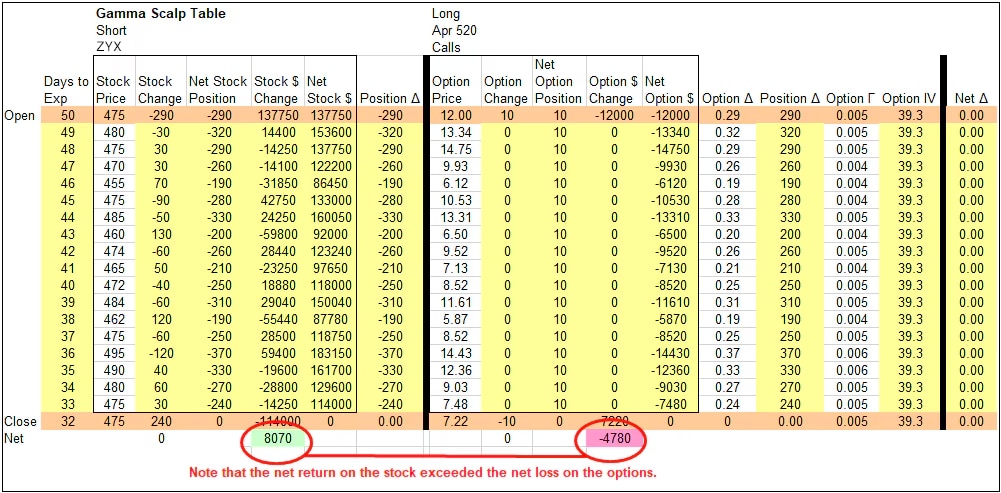Click the Net row label
The height and width of the screenshot is (493, 1001).
click(15, 439)
